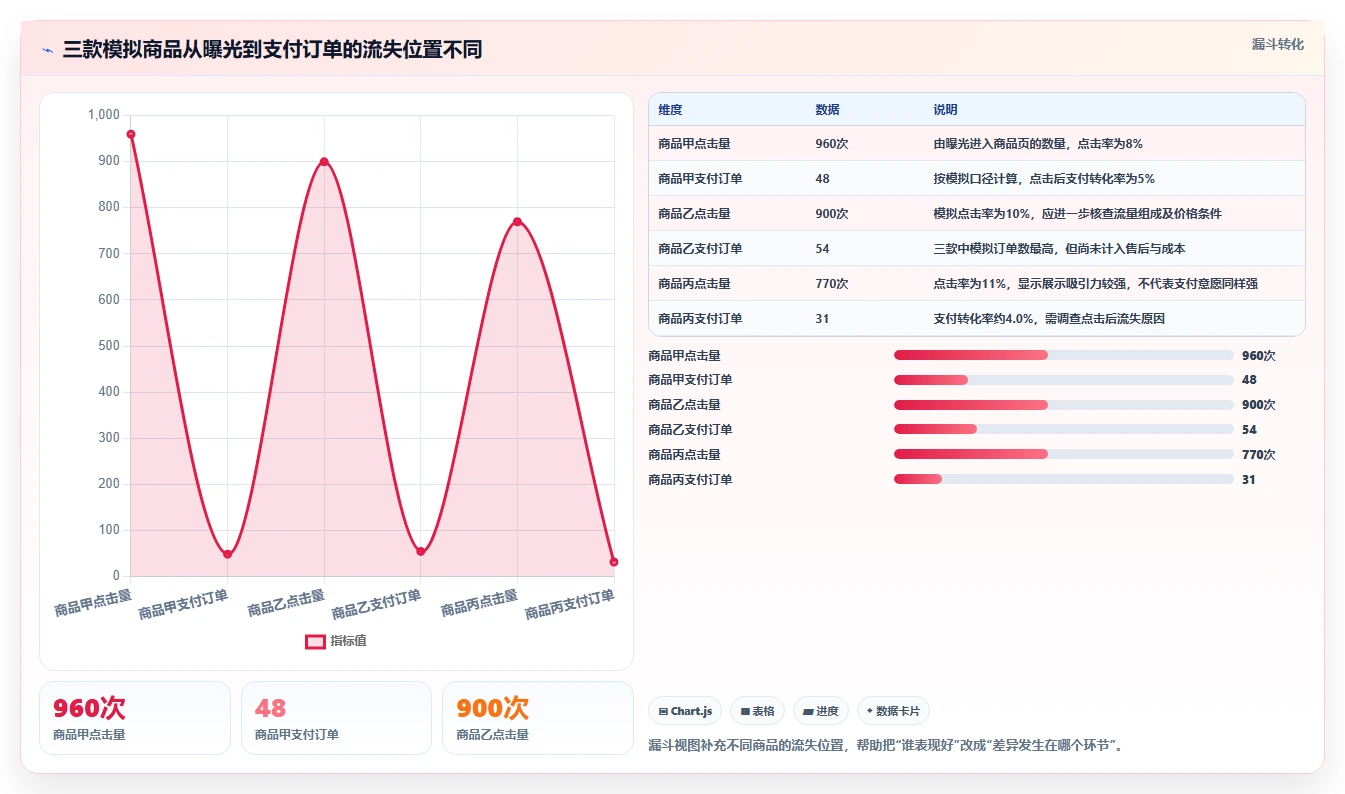Click the 商品甲支付订单 progress bar

(x=1063, y=380)
